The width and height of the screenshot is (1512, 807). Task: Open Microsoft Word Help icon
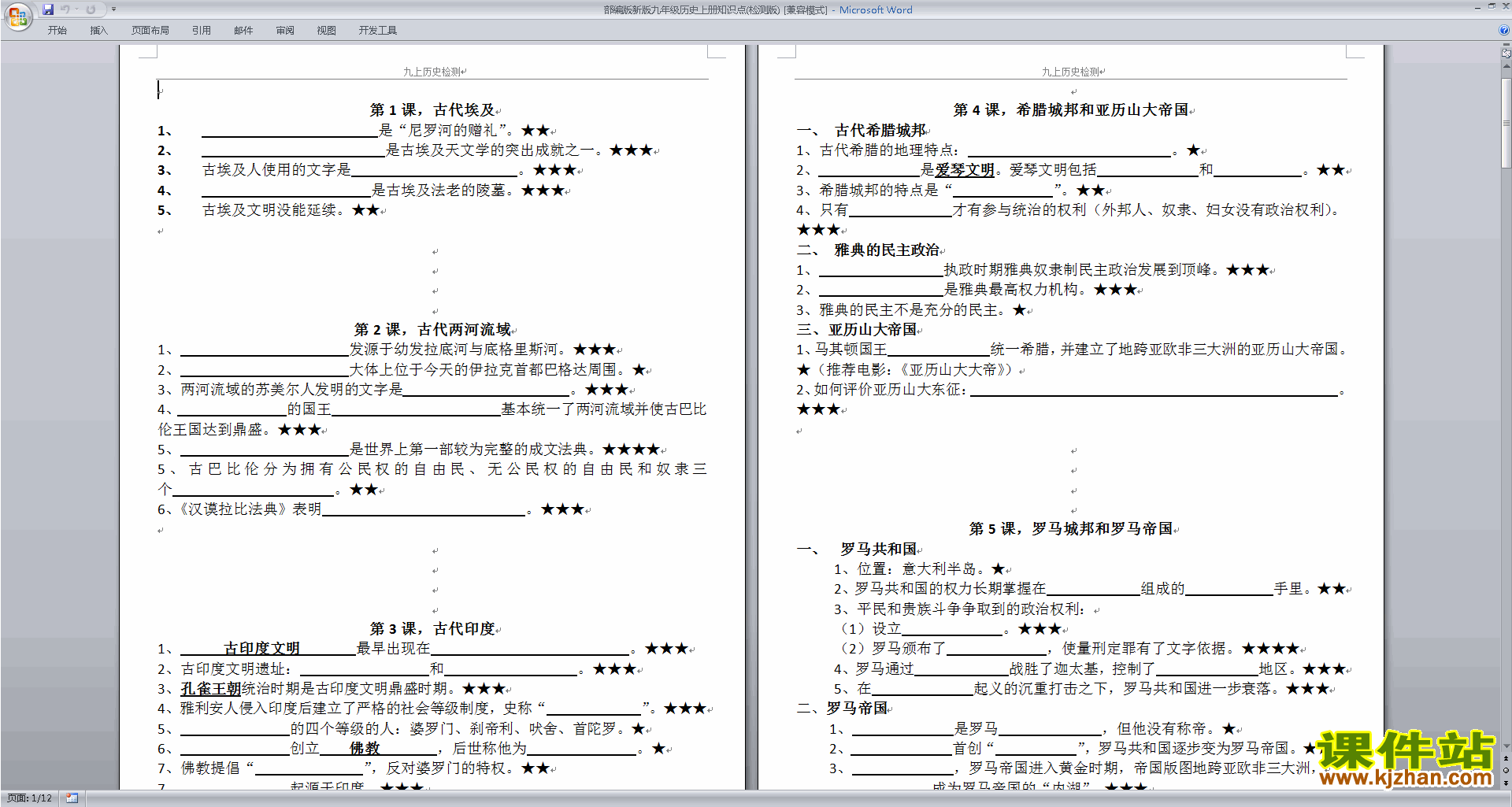coord(1504,30)
